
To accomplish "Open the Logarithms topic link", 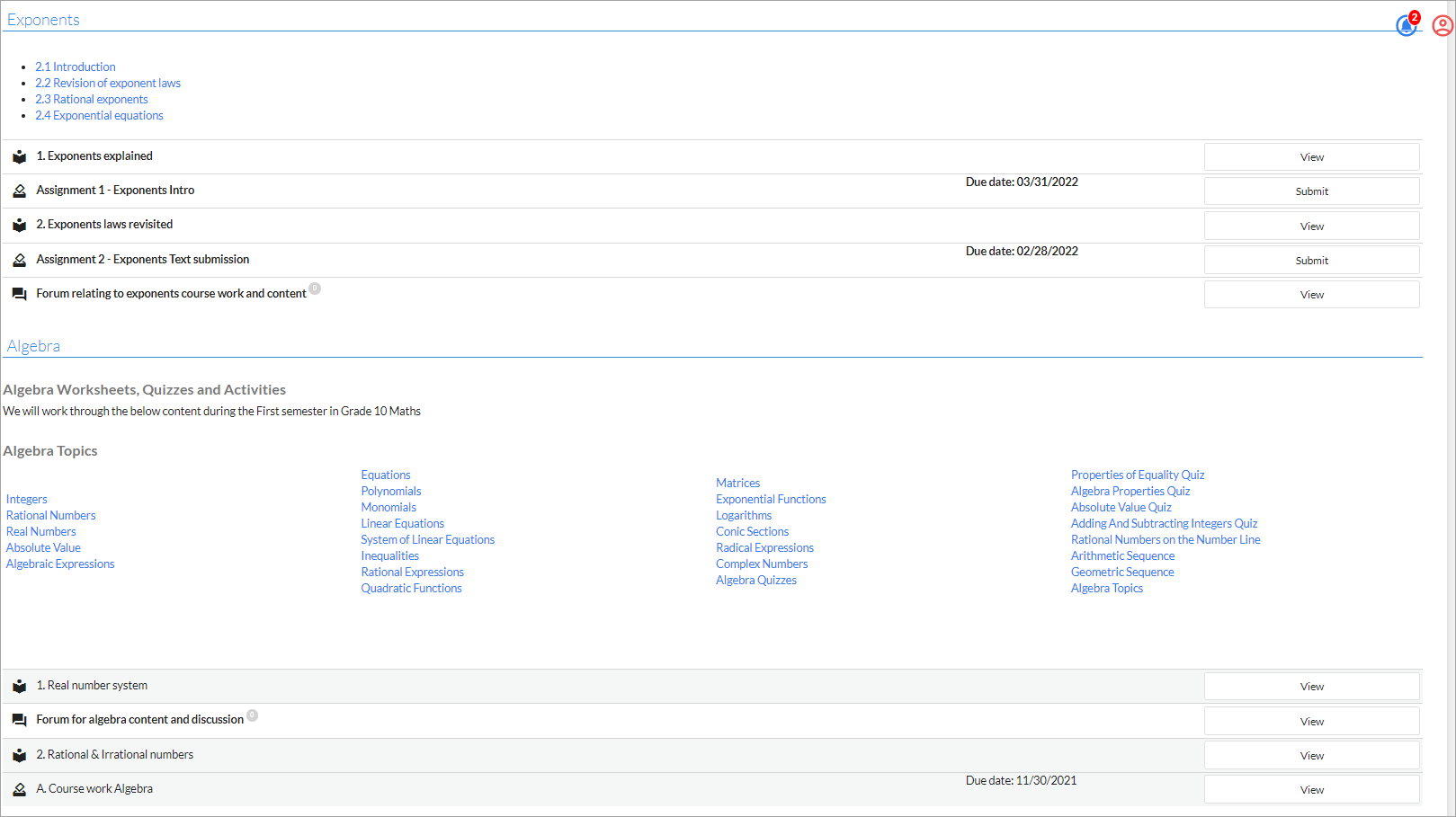I will pos(744,516).
